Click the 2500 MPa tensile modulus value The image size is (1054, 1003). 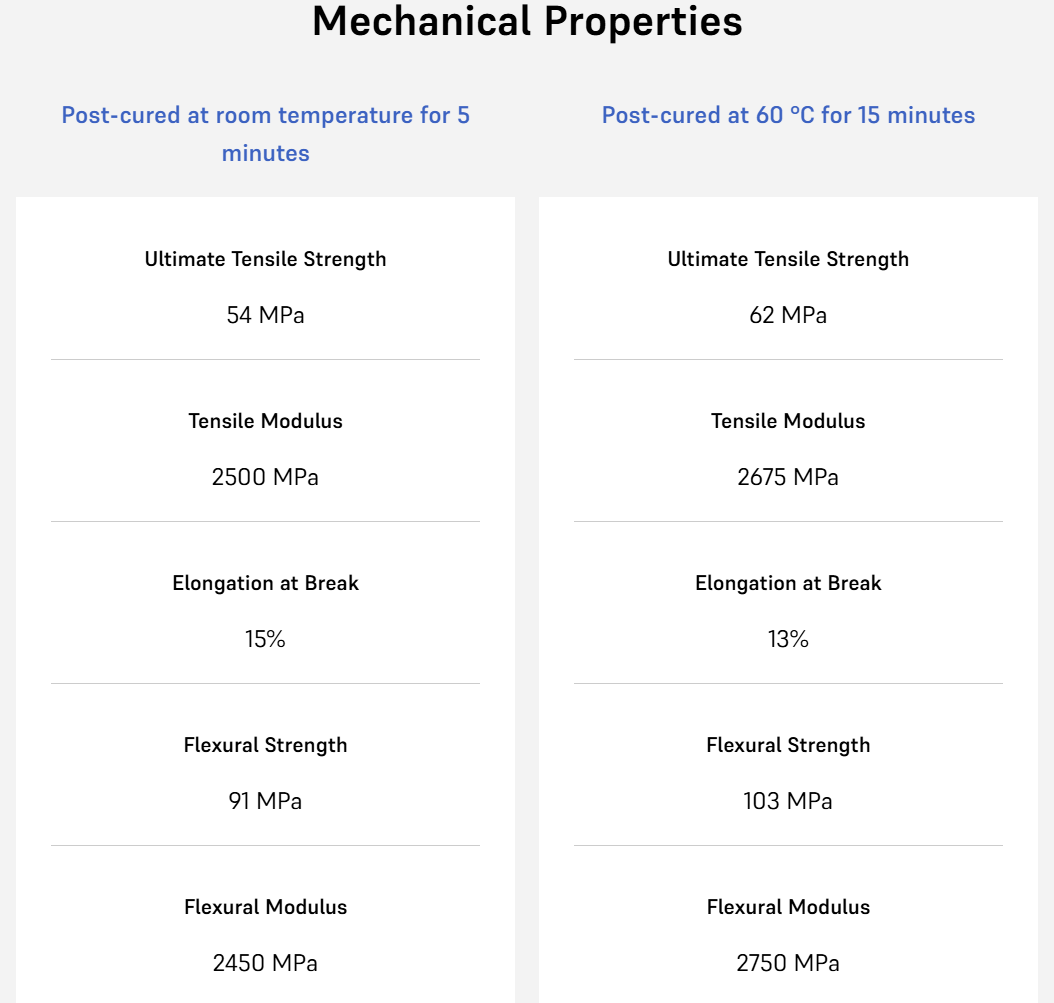[265, 477]
